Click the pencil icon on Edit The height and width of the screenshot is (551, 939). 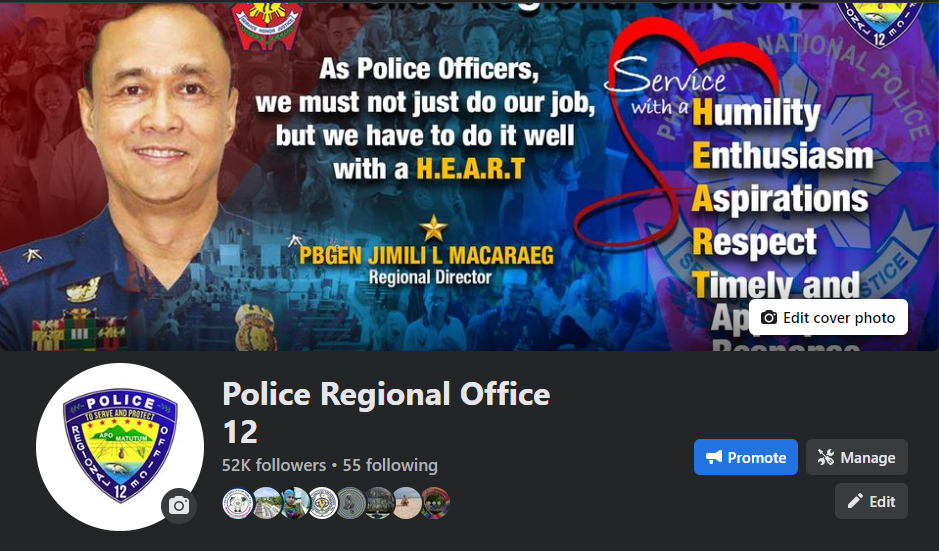[855, 501]
